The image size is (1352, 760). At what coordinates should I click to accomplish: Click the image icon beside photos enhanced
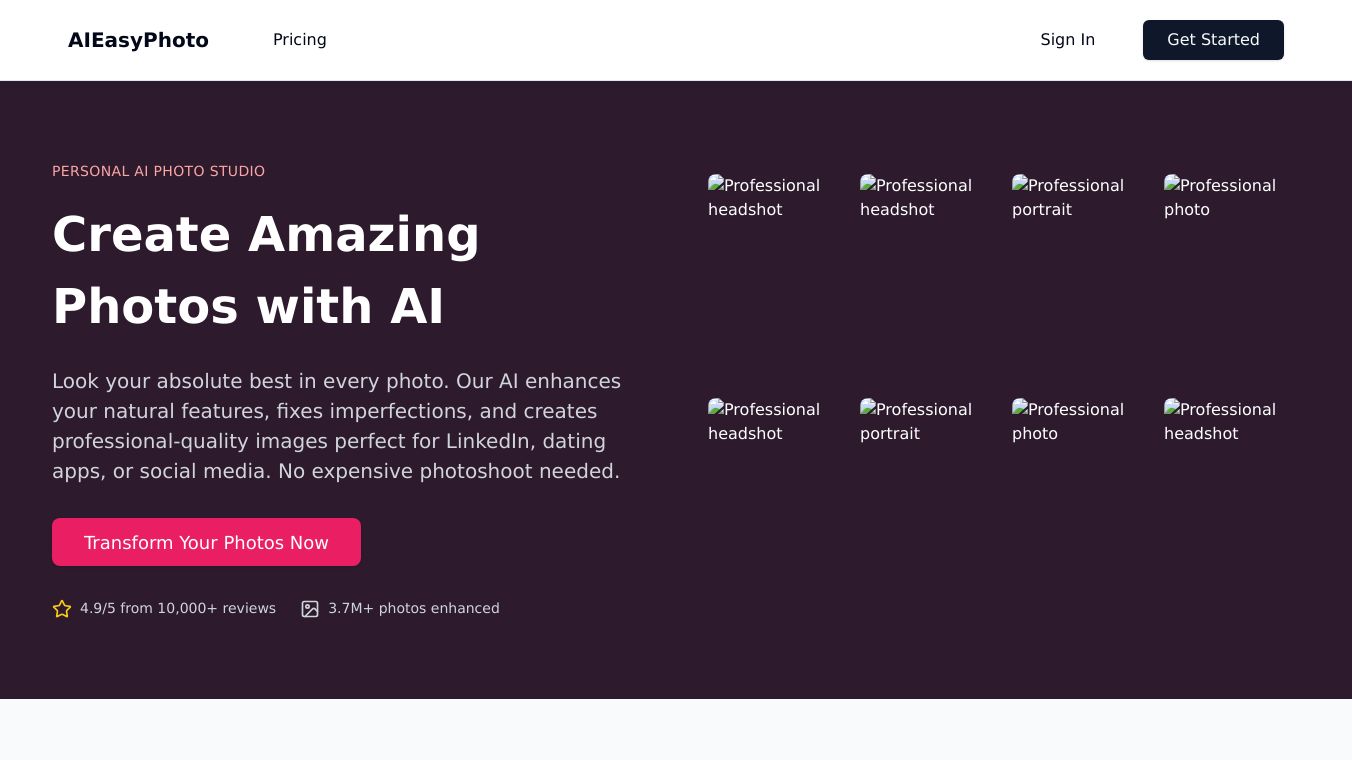(310, 609)
